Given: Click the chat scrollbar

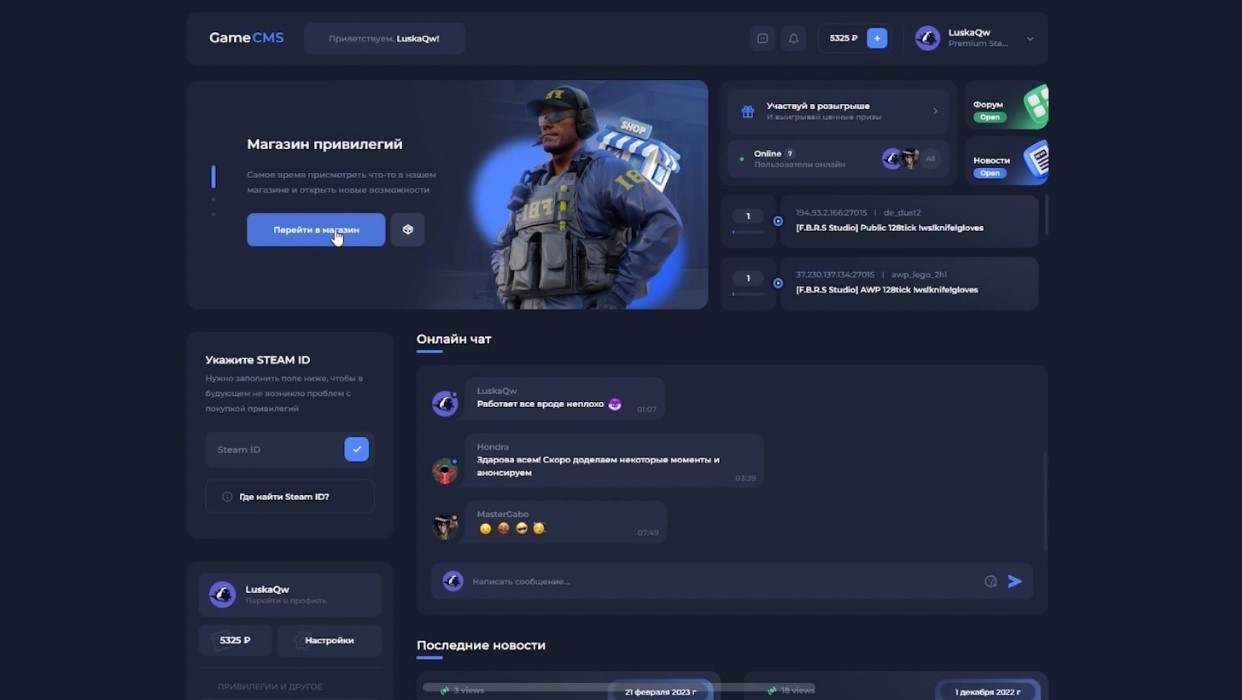Looking at the screenshot, I should coord(1045,500).
